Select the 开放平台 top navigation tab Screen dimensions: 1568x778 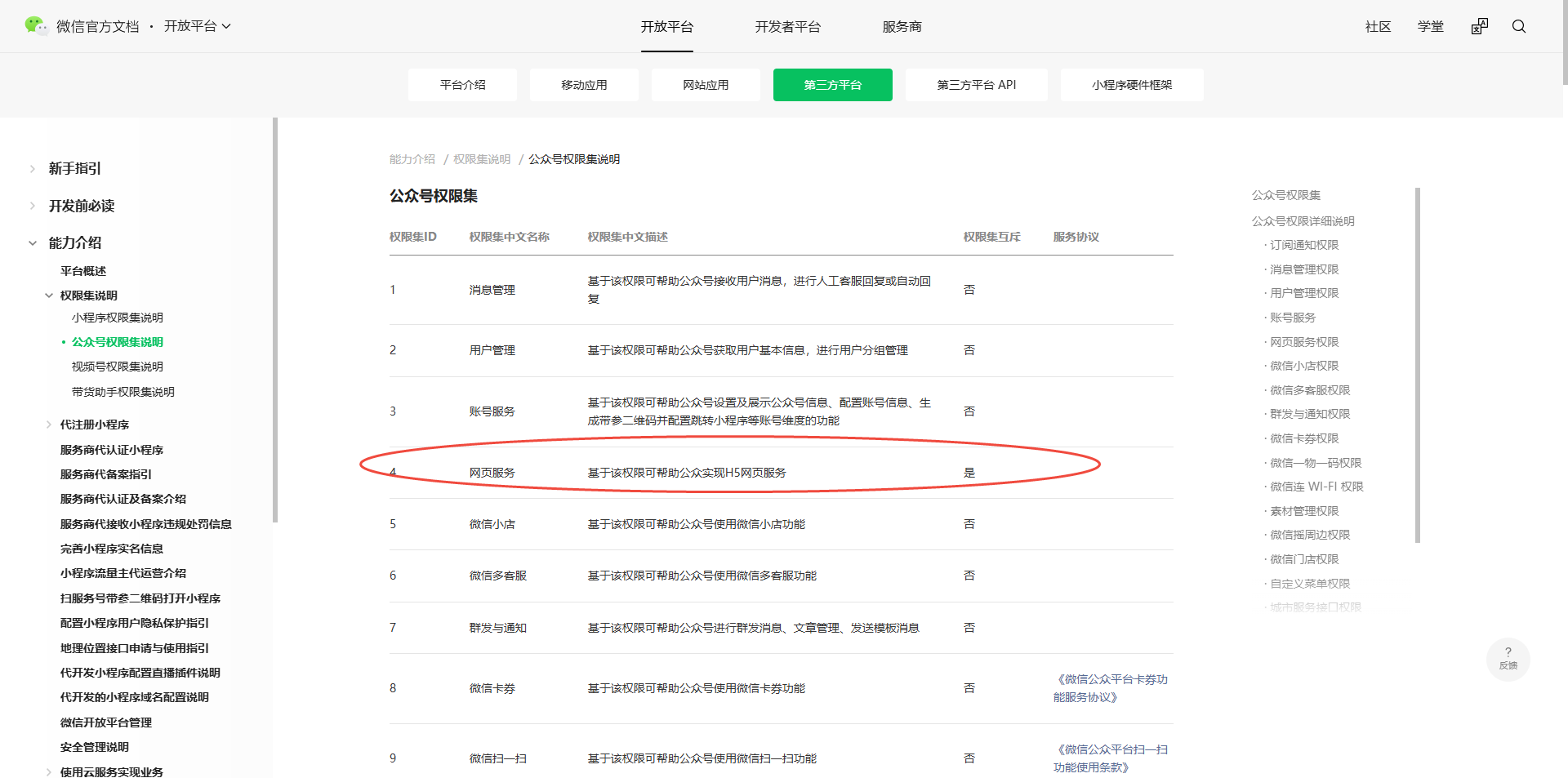coord(667,27)
